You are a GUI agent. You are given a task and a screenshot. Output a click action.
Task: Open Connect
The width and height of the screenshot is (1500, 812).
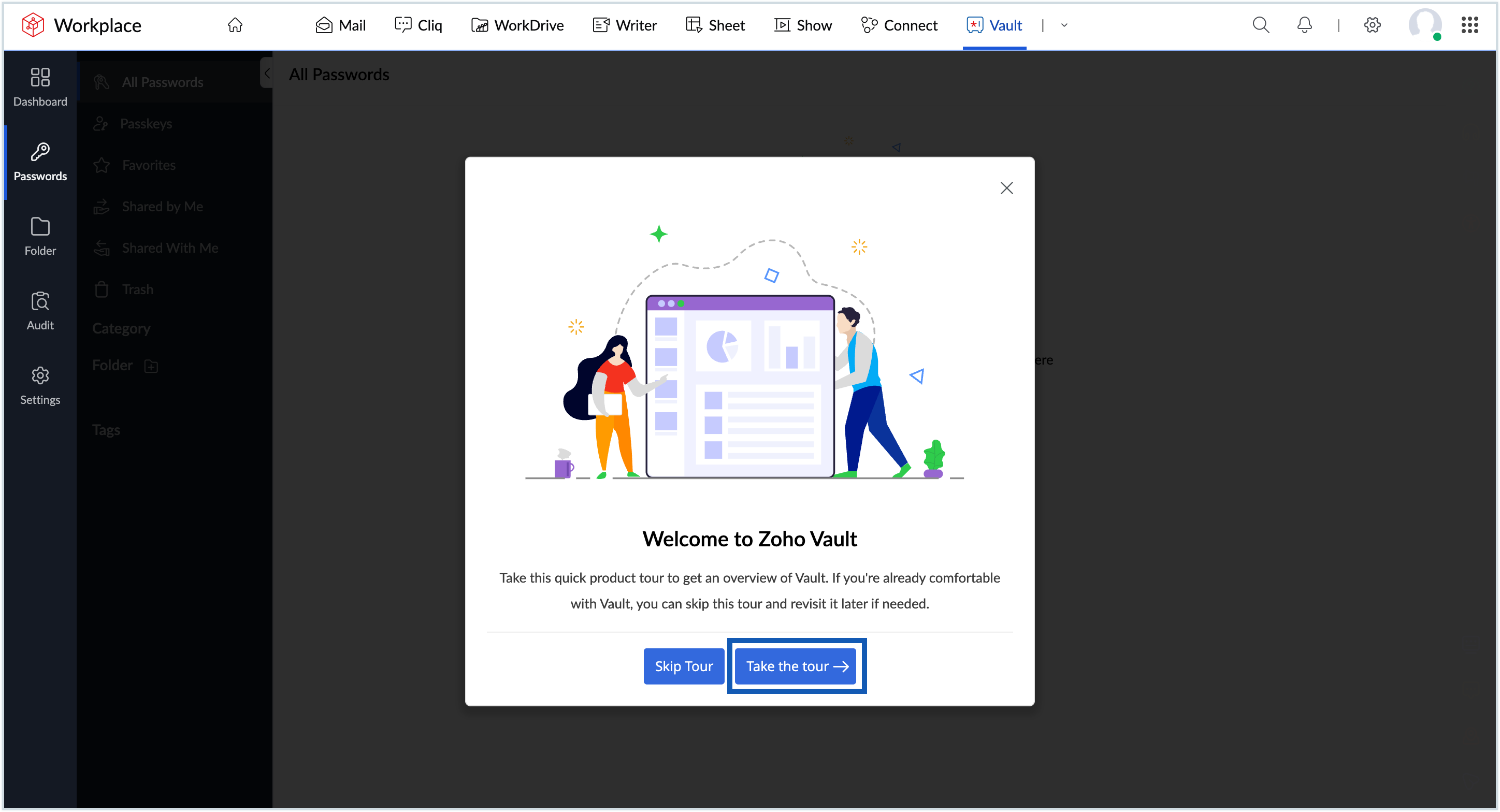899,25
